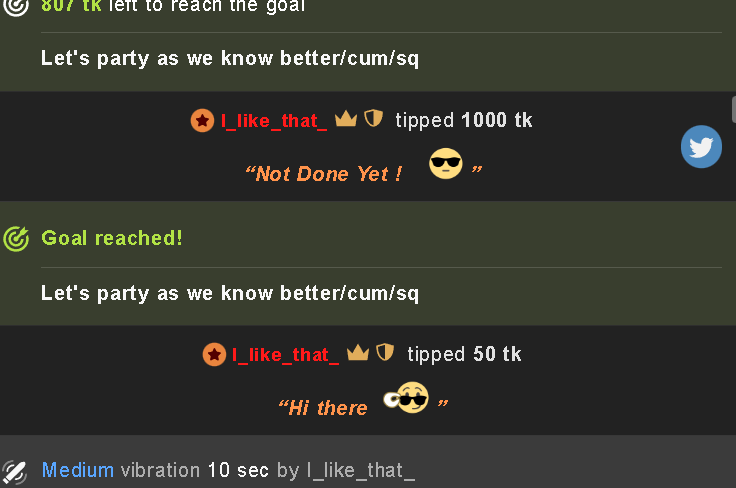This screenshot has height=488, width=736.
Task: Open I_like_that_ profile from 50 tk tip
Action: coord(285,355)
